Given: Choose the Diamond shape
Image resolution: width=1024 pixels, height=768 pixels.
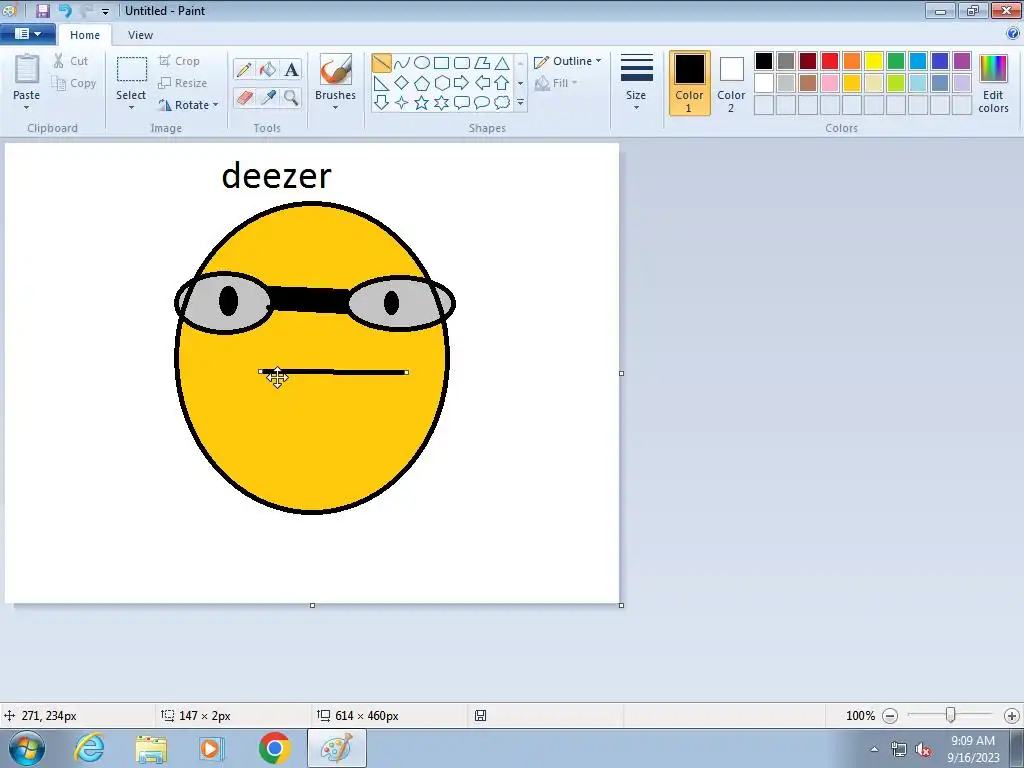Looking at the screenshot, I should [x=402, y=83].
